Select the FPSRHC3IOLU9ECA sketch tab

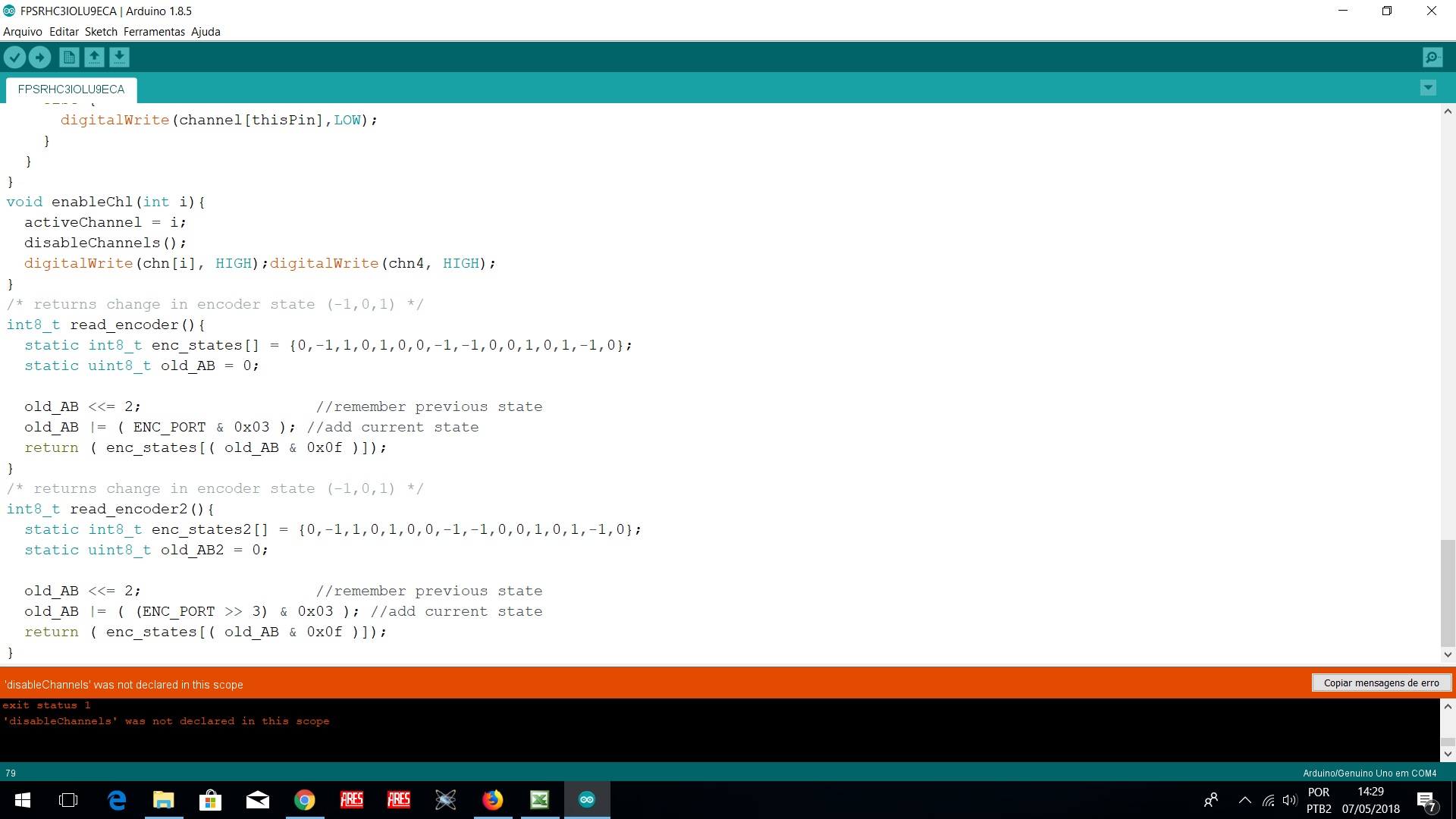click(x=71, y=89)
